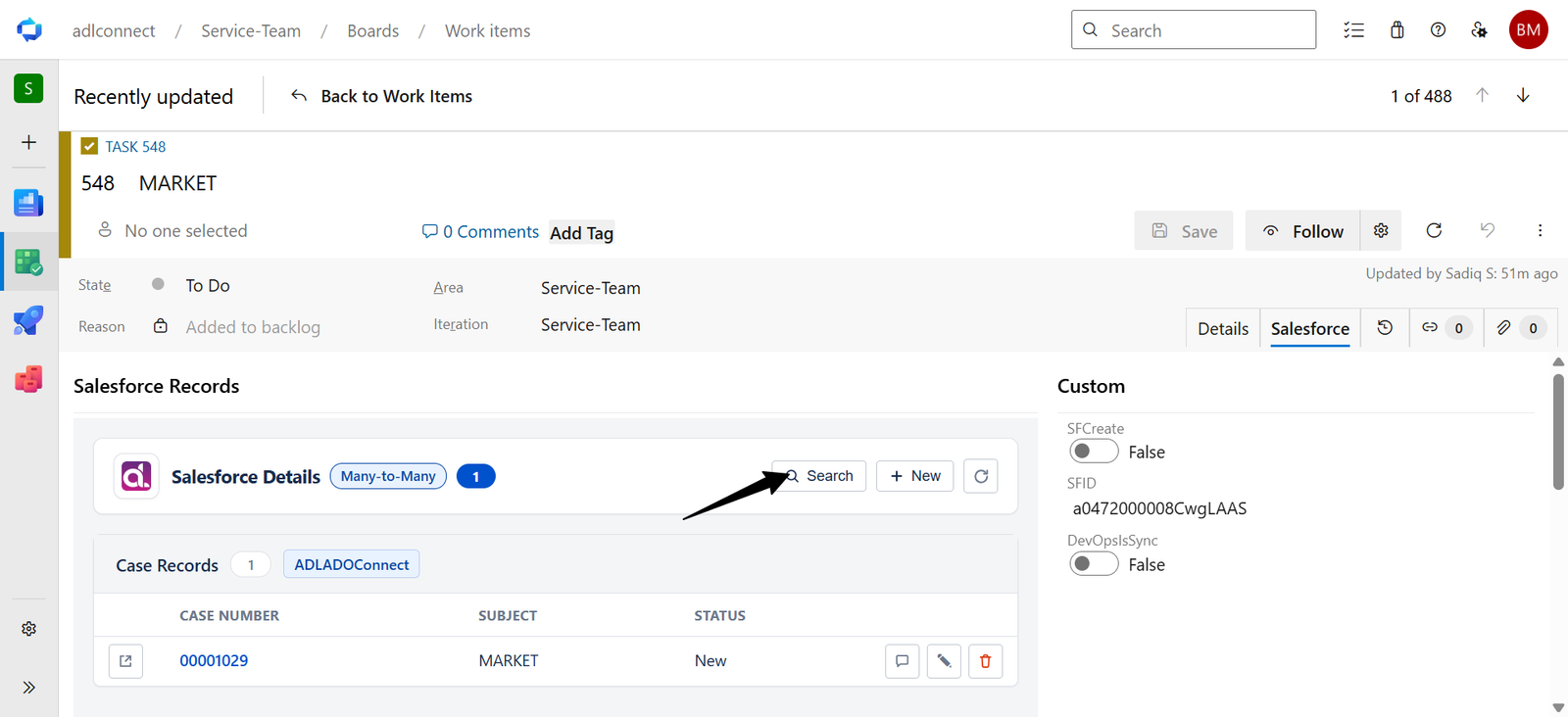This screenshot has width=1568, height=717.
Task: Open the Links tab showing 0
Action: 1445,328
